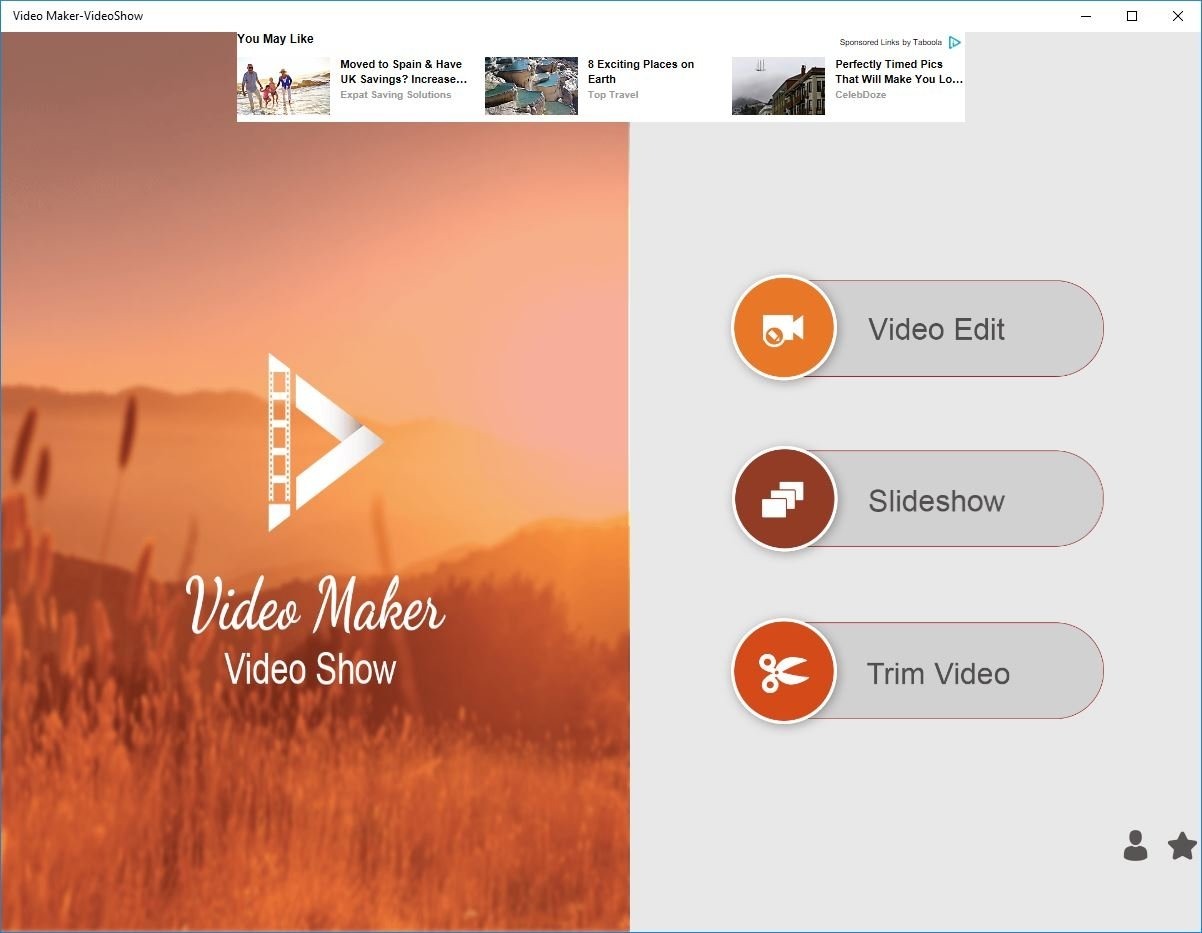Click the scissors icon for trimming

783,671
